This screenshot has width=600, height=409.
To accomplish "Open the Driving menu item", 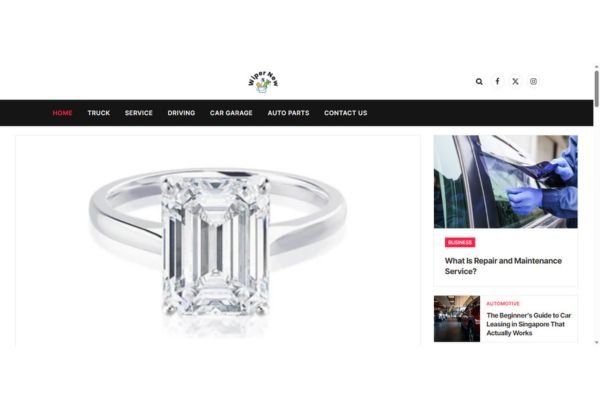I will coord(181,113).
